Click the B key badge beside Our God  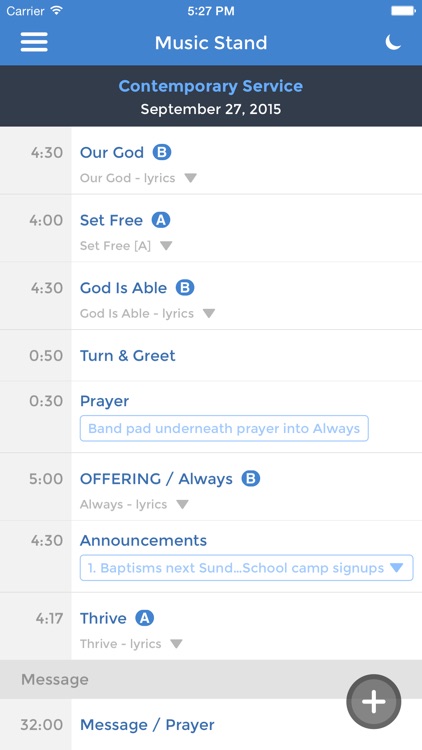[162, 153]
